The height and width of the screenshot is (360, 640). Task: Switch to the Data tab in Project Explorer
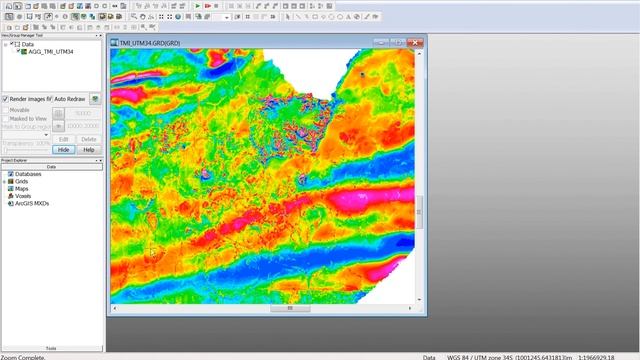point(52,167)
